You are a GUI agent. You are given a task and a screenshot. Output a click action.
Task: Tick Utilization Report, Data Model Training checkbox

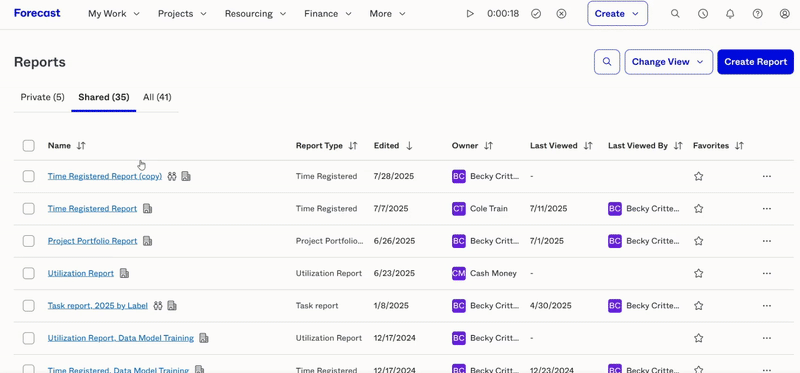(29, 338)
